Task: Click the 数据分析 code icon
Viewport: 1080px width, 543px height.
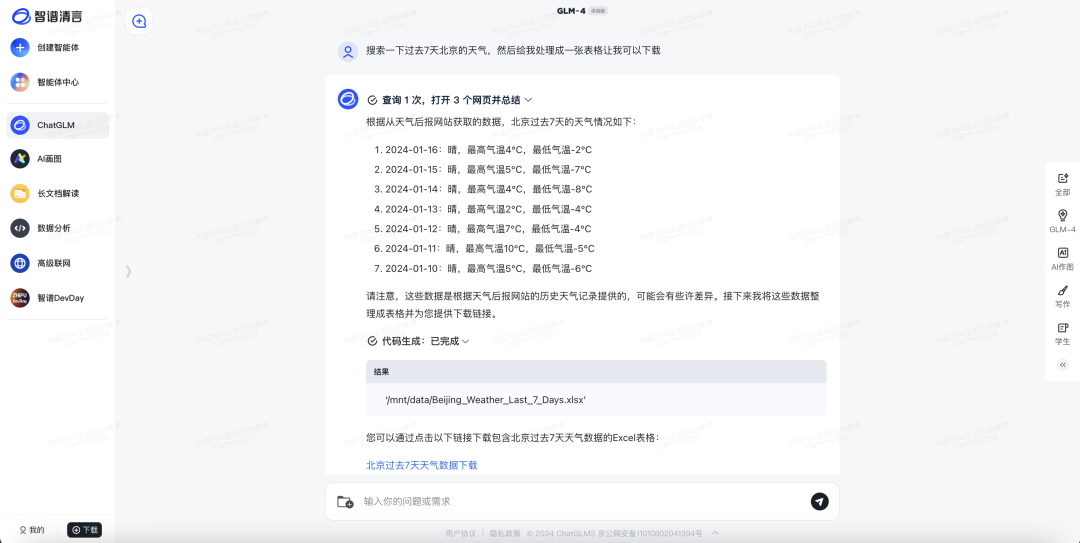Action: [20, 228]
